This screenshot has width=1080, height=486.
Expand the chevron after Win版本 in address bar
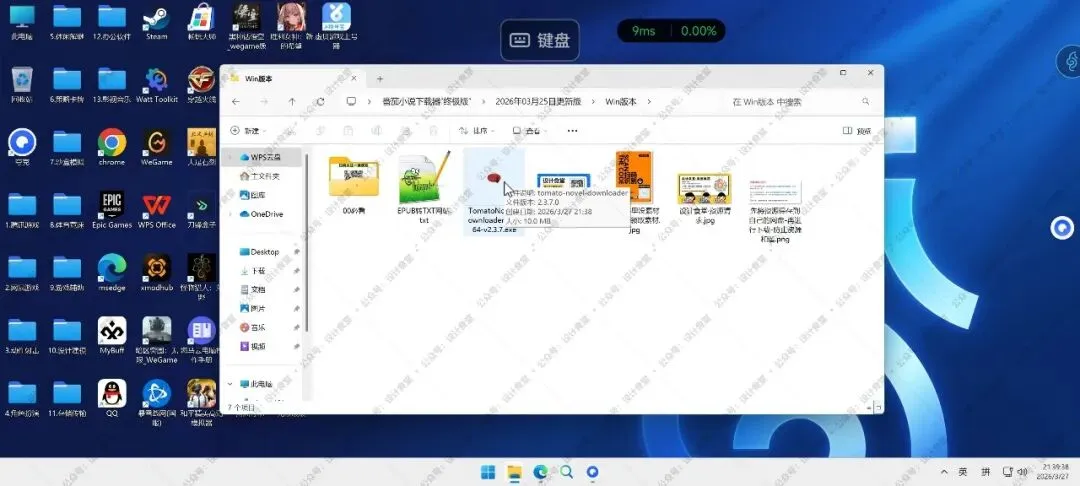click(x=650, y=101)
